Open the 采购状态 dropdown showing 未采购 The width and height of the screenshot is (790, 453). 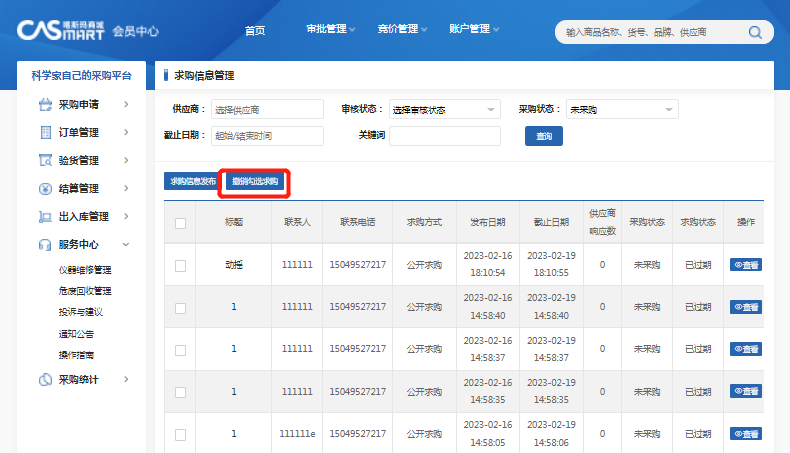[622, 109]
